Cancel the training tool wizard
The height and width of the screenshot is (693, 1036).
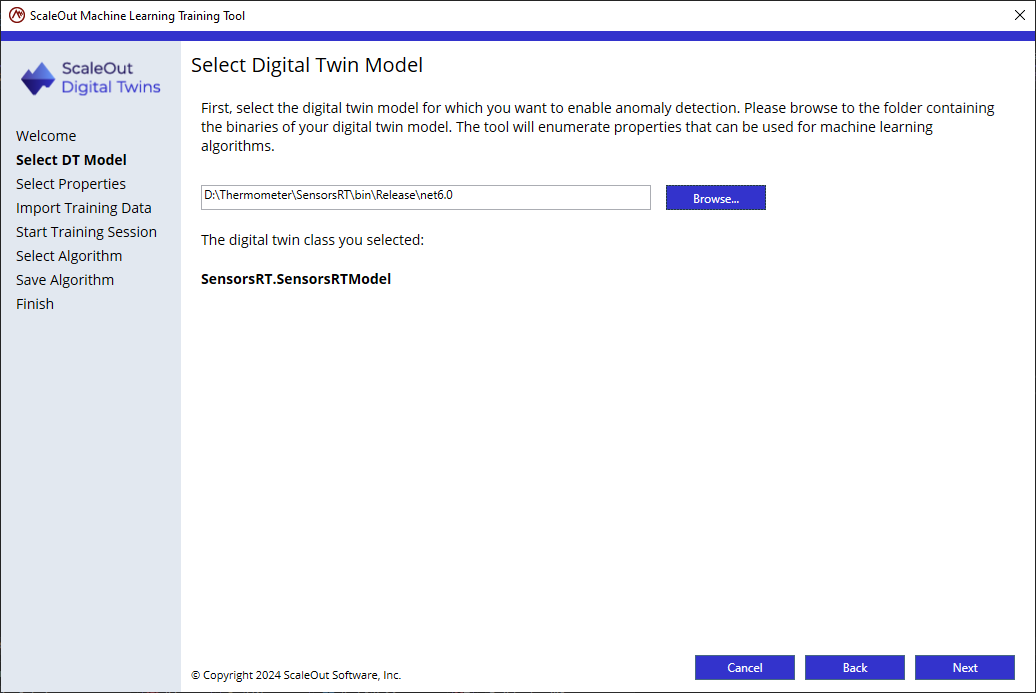click(745, 668)
